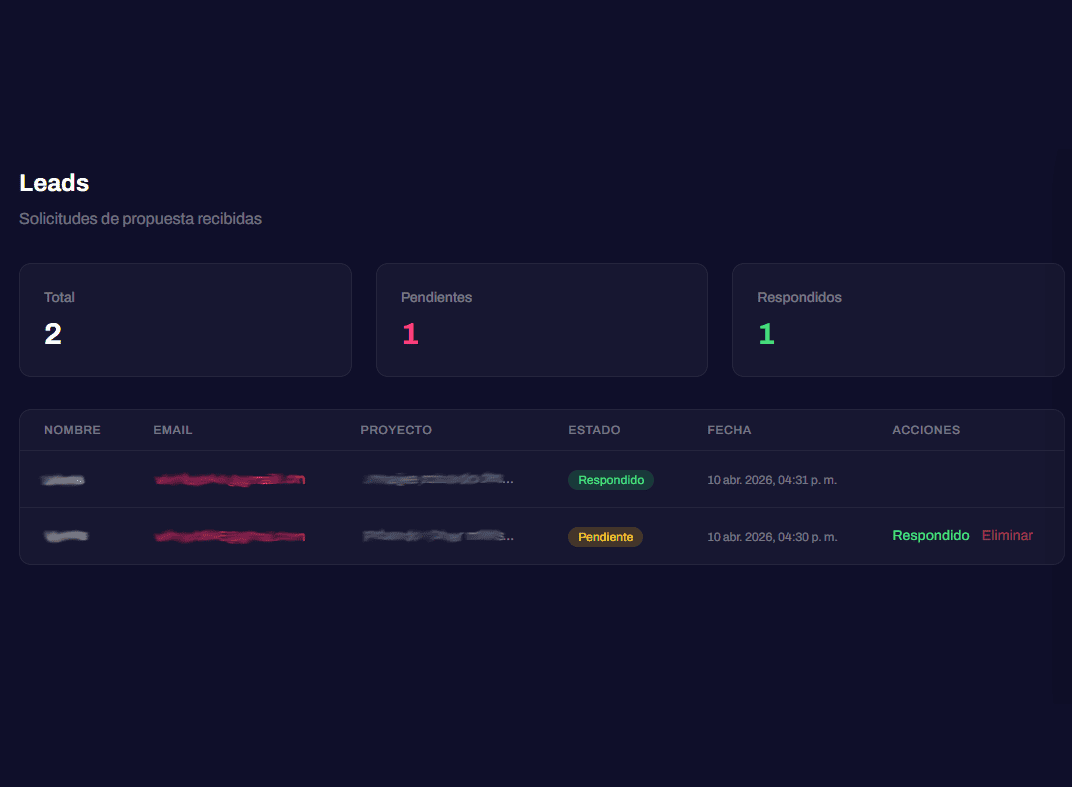Click the FECHA column header
1072x787 pixels.
(729, 430)
